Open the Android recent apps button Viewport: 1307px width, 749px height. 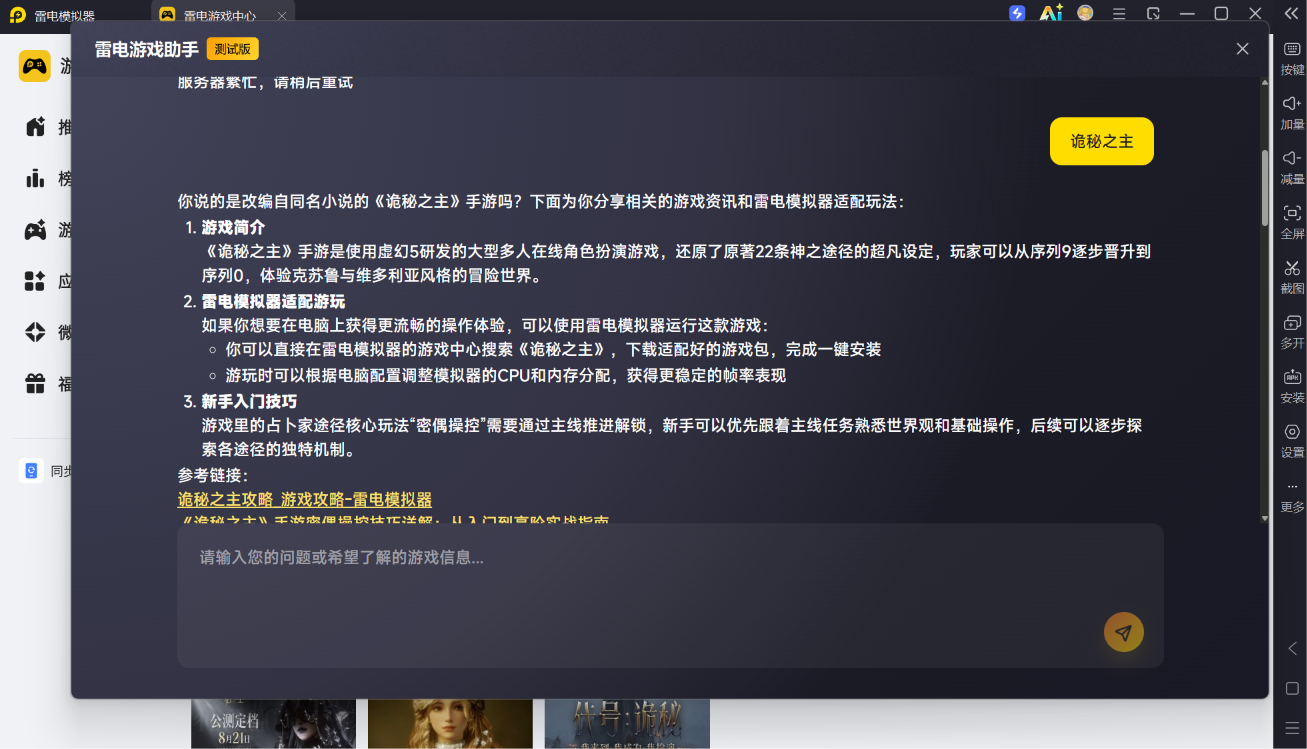coord(1292,726)
